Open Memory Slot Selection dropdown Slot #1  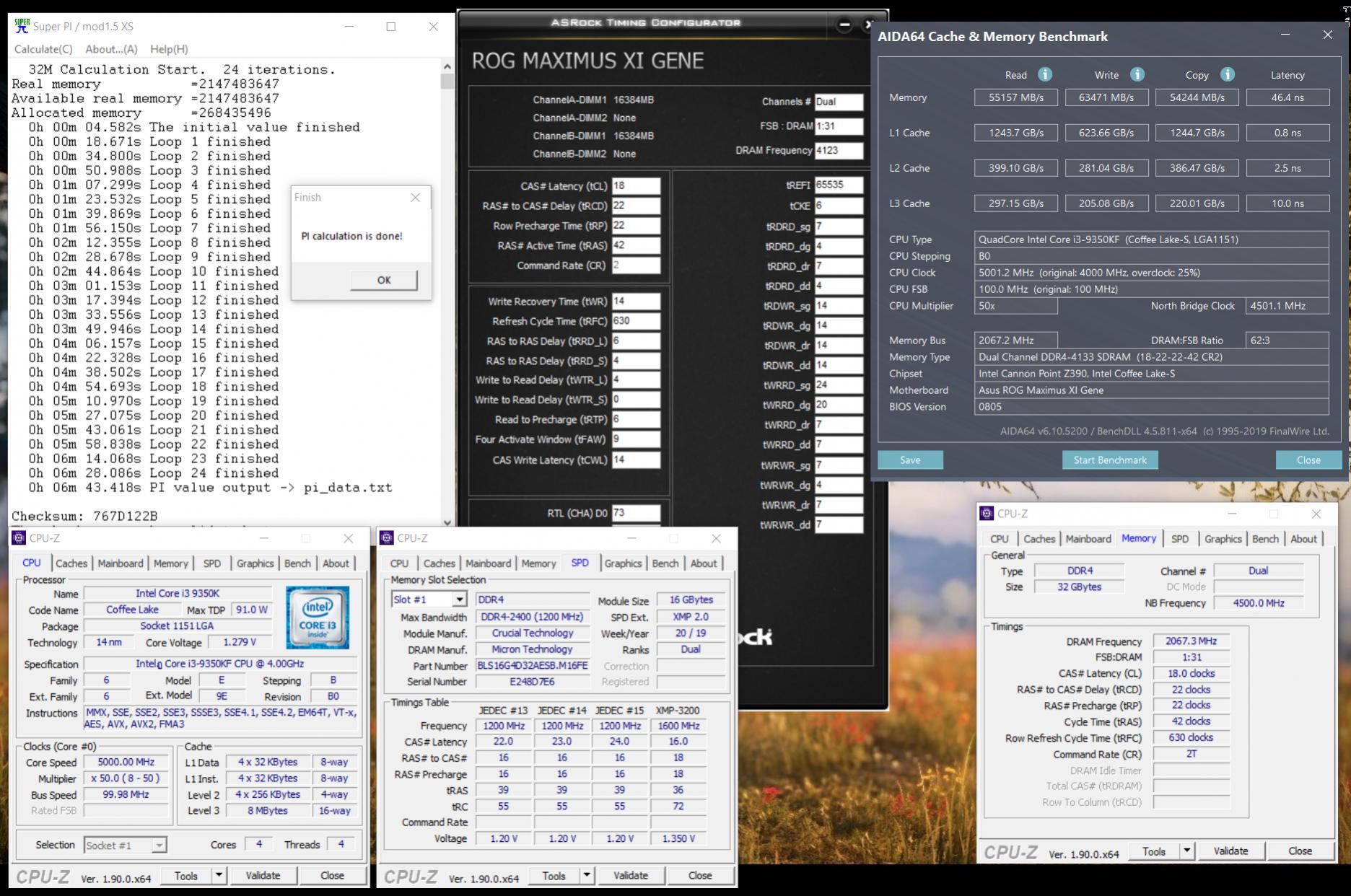pyautogui.click(x=459, y=599)
